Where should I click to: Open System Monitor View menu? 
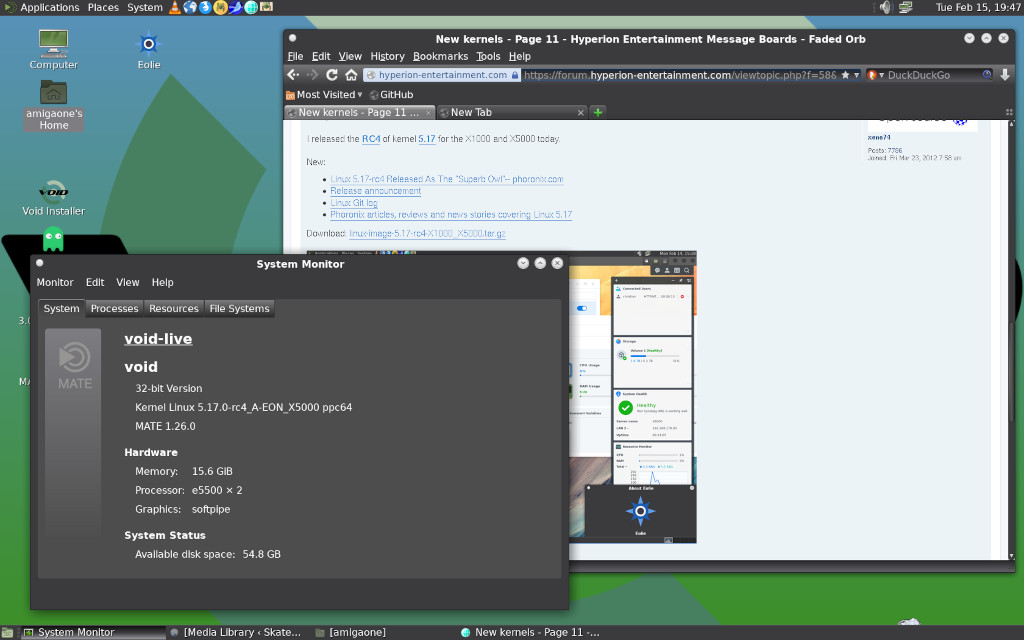click(128, 282)
